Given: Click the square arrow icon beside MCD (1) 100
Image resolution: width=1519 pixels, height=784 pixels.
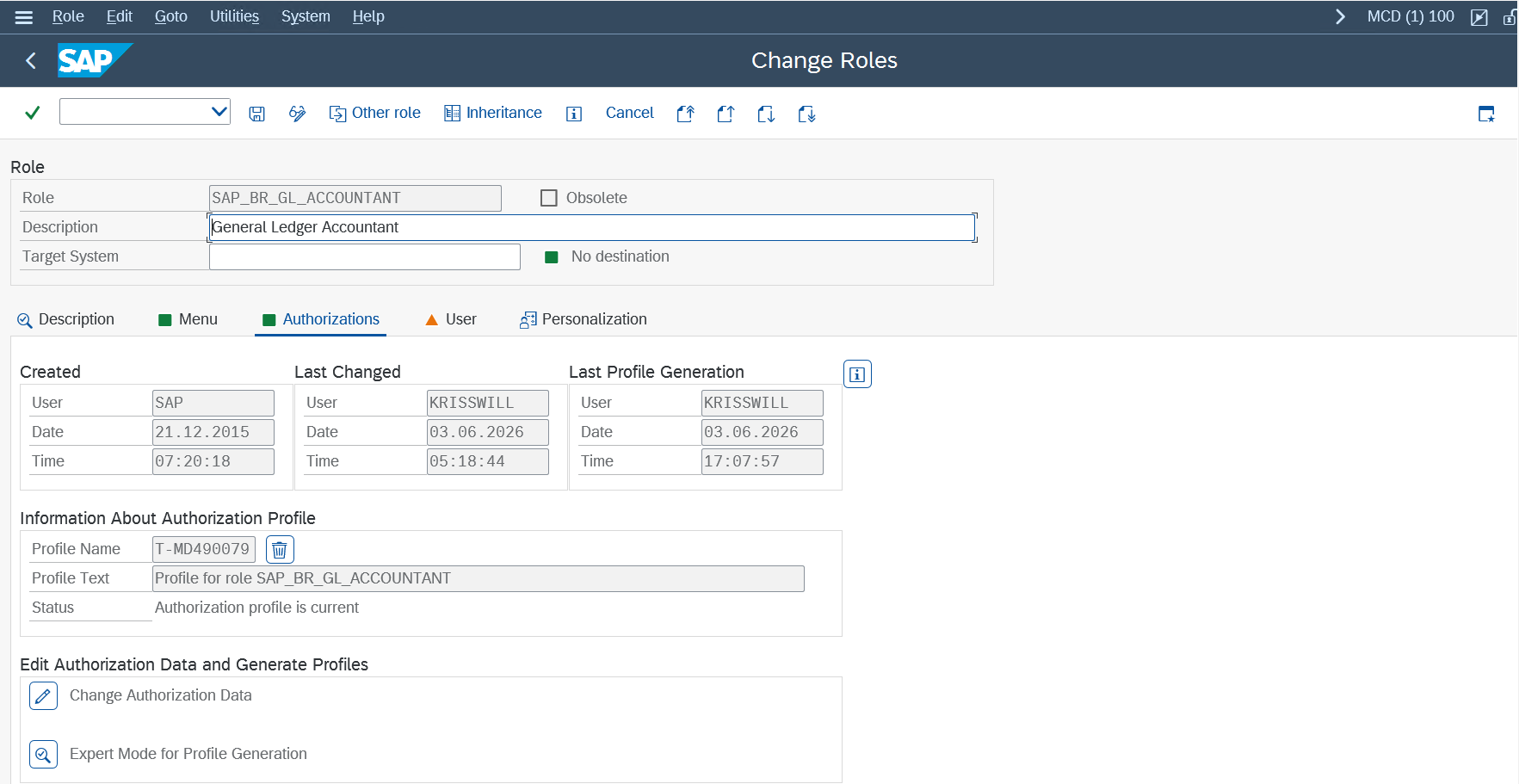Looking at the screenshot, I should tap(1479, 17).
